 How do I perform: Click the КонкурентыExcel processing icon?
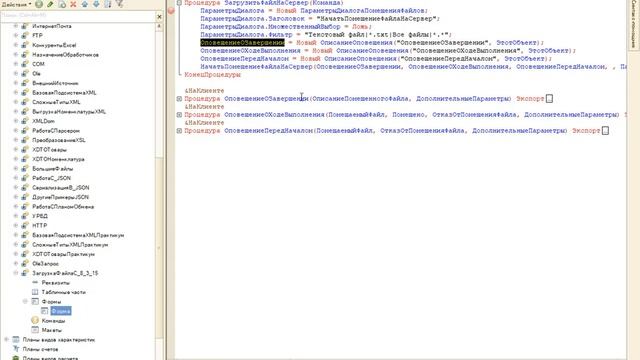click(x=25, y=45)
